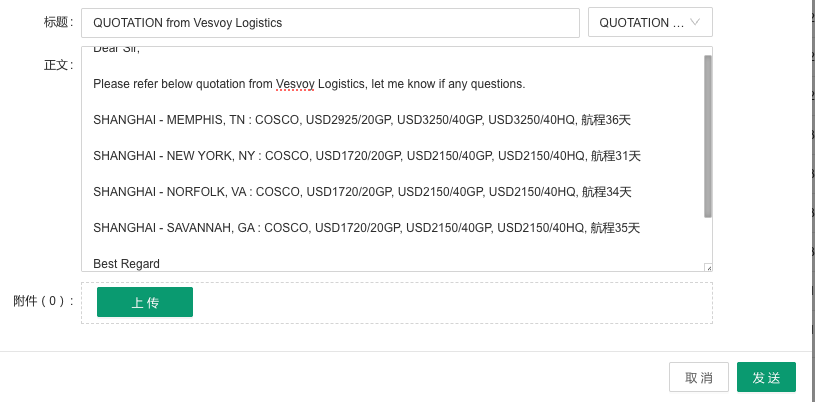This screenshot has width=815, height=402.
Task: Click the message body scrollbar thumb
Action: (x=708, y=135)
